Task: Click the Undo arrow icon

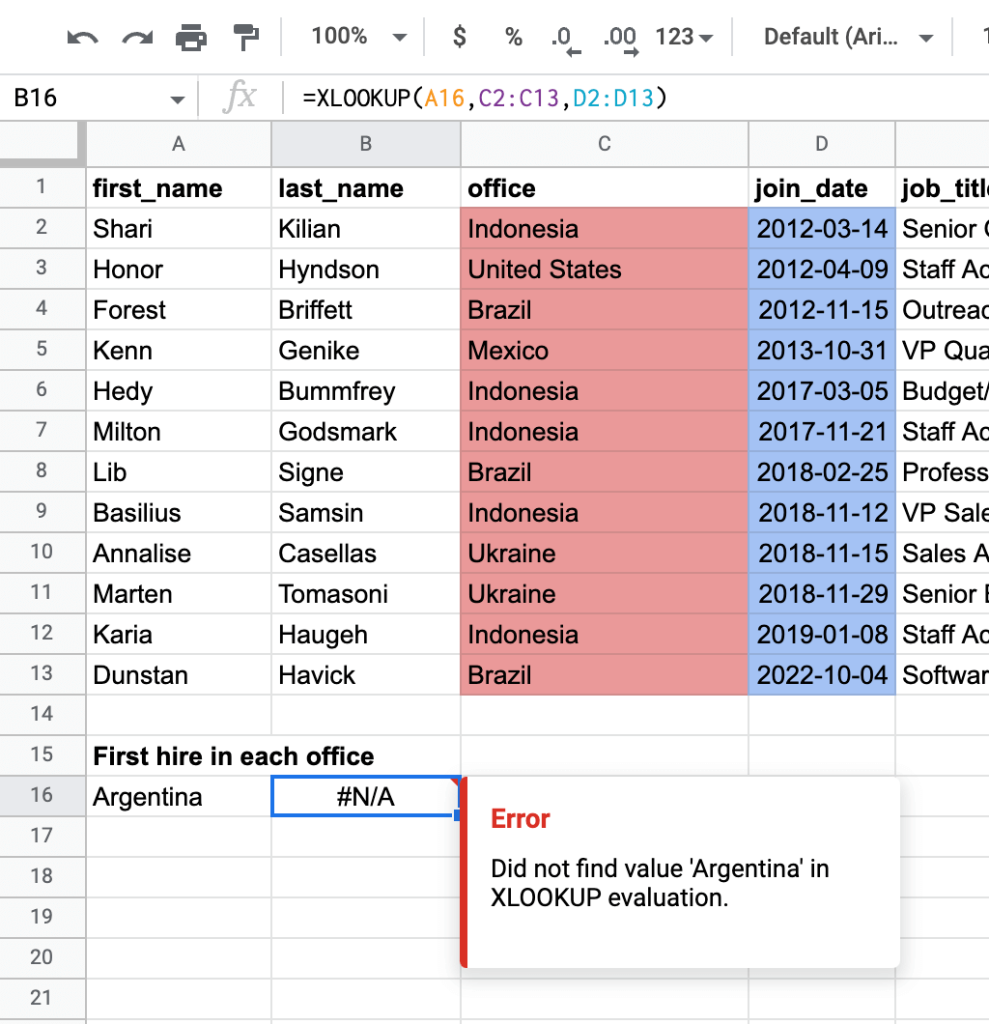Action: pos(82,37)
